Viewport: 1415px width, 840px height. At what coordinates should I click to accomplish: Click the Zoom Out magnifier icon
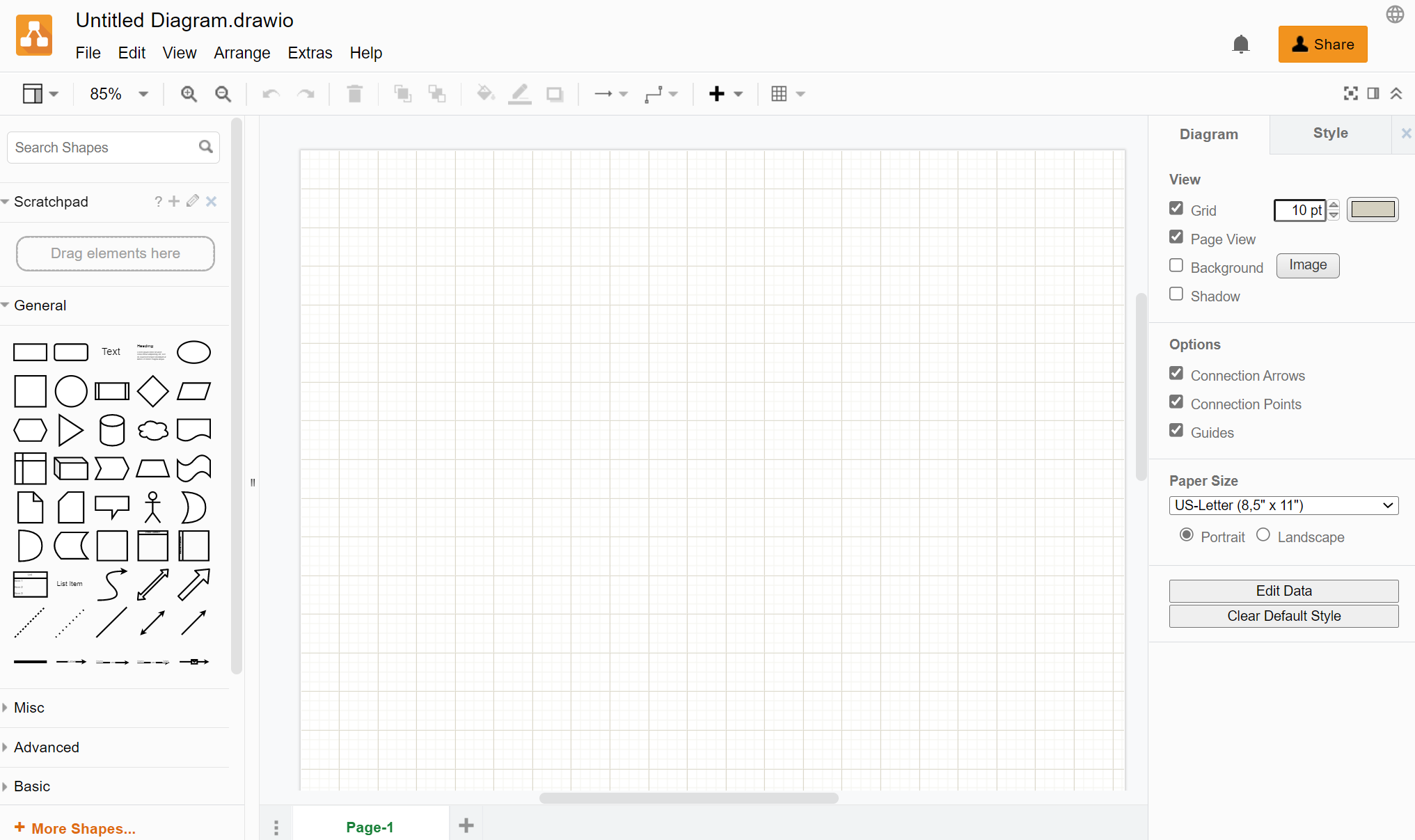[x=223, y=94]
